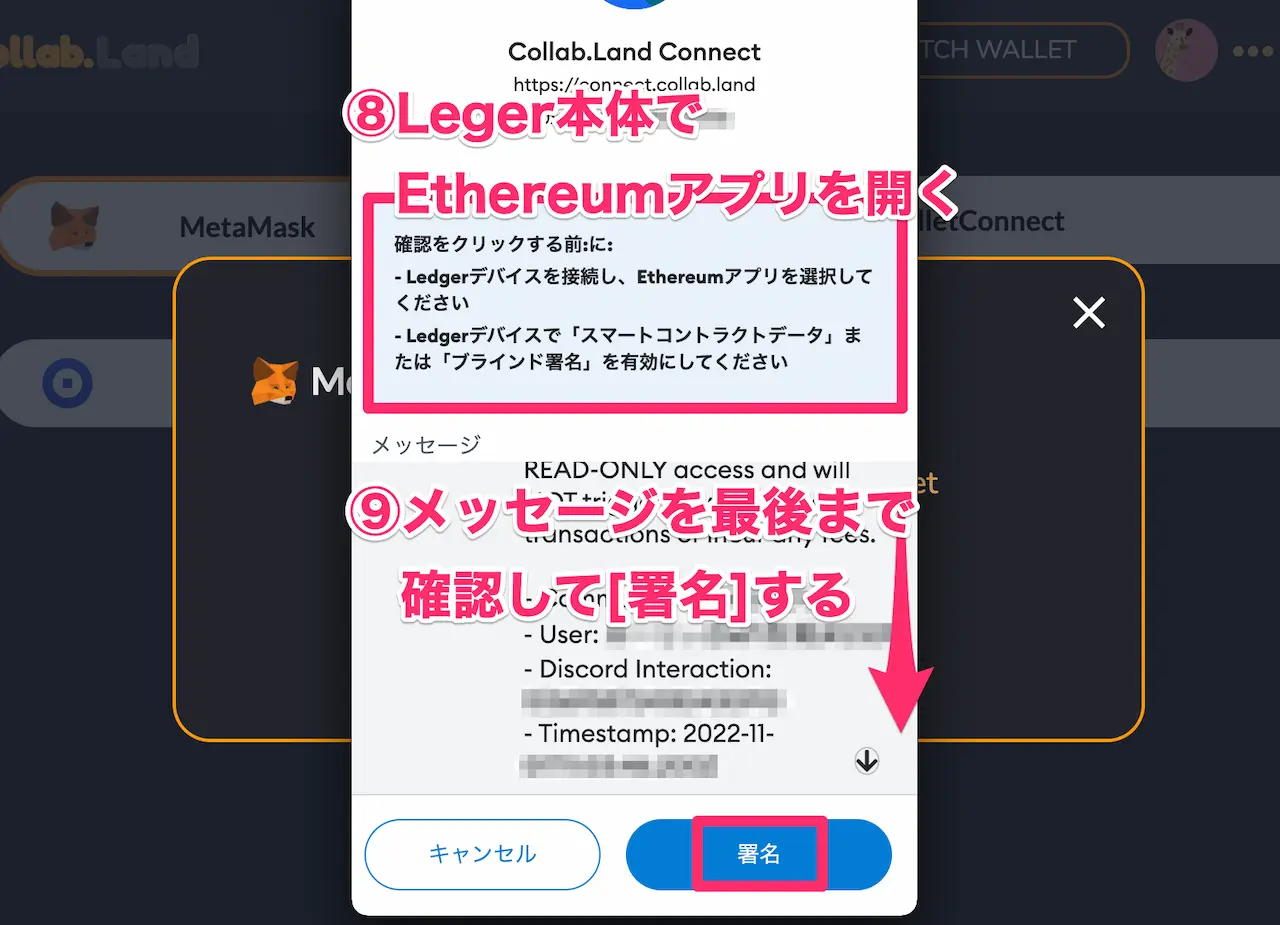Viewport: 1280px width, 925px height.
Task: Click the Discord Interaction line
Action: (x=648, y=669)
